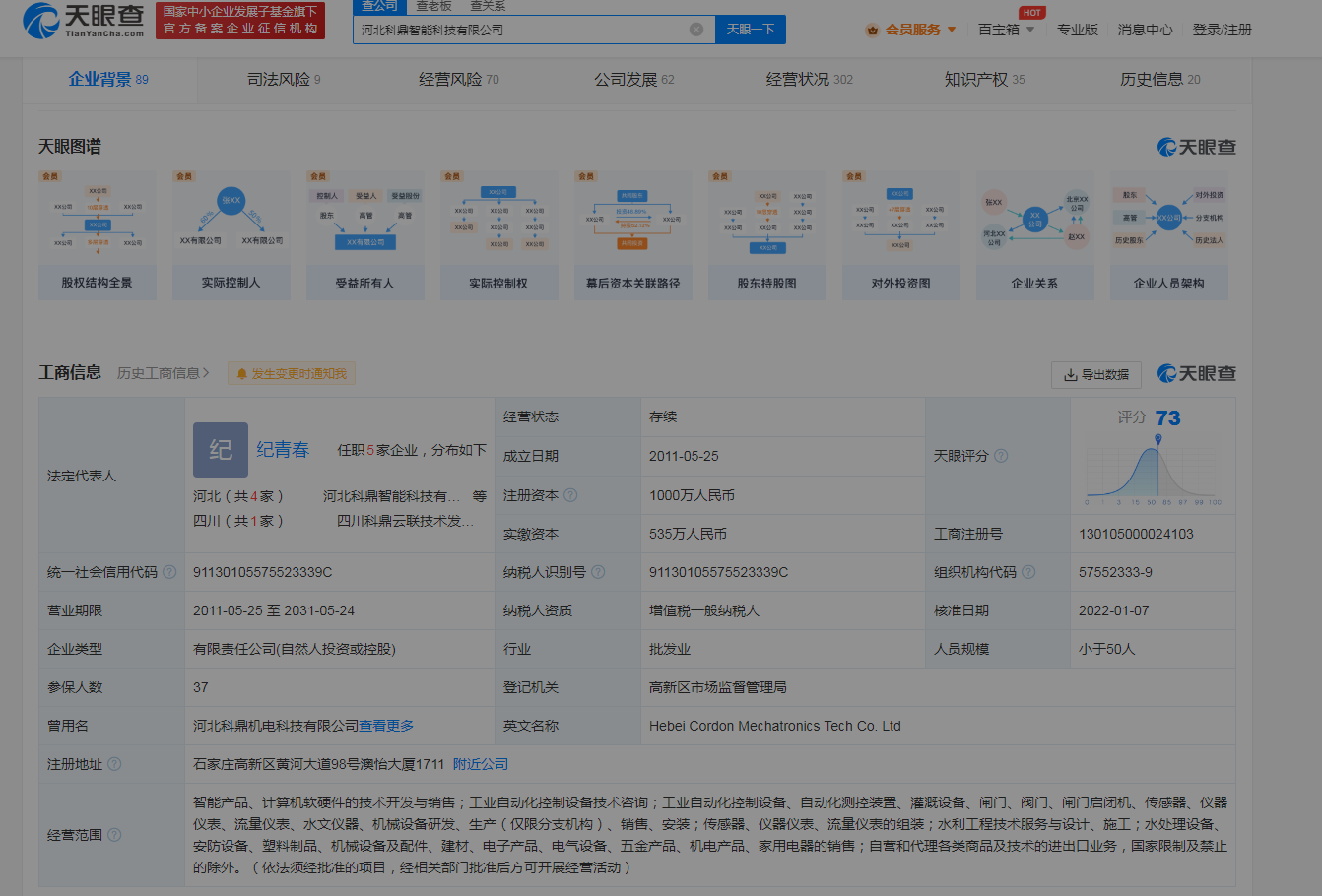Click help icon beside 纳税人识别号
Image resolution: width=1322 pixels, height=896 pixels.
tap(598, 572)
